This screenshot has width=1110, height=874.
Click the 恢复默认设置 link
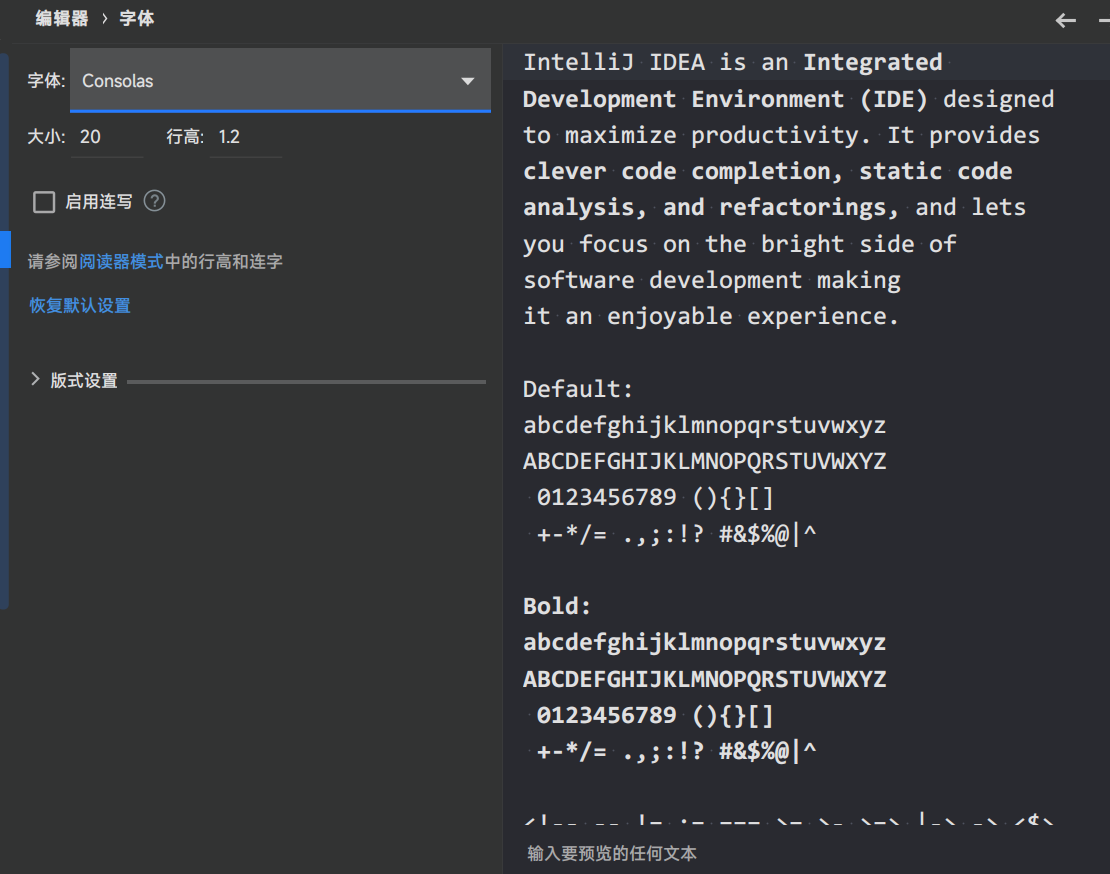pos(80,306)
